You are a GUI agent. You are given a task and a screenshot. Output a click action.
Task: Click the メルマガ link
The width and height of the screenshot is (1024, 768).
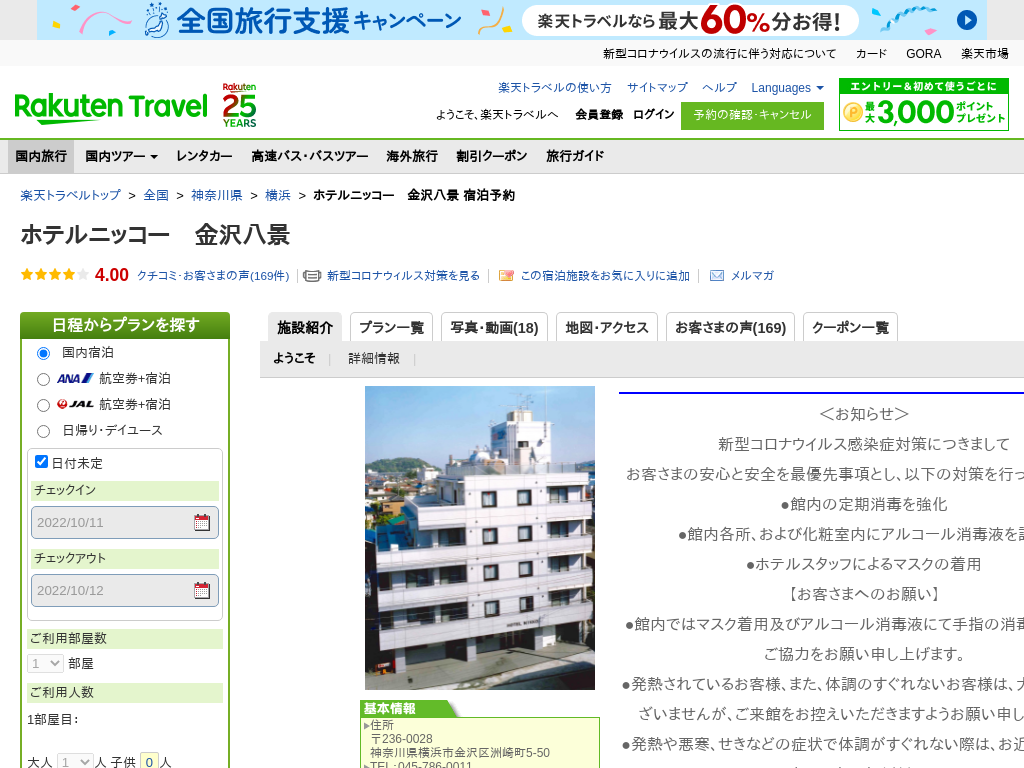tap(752, 276)
